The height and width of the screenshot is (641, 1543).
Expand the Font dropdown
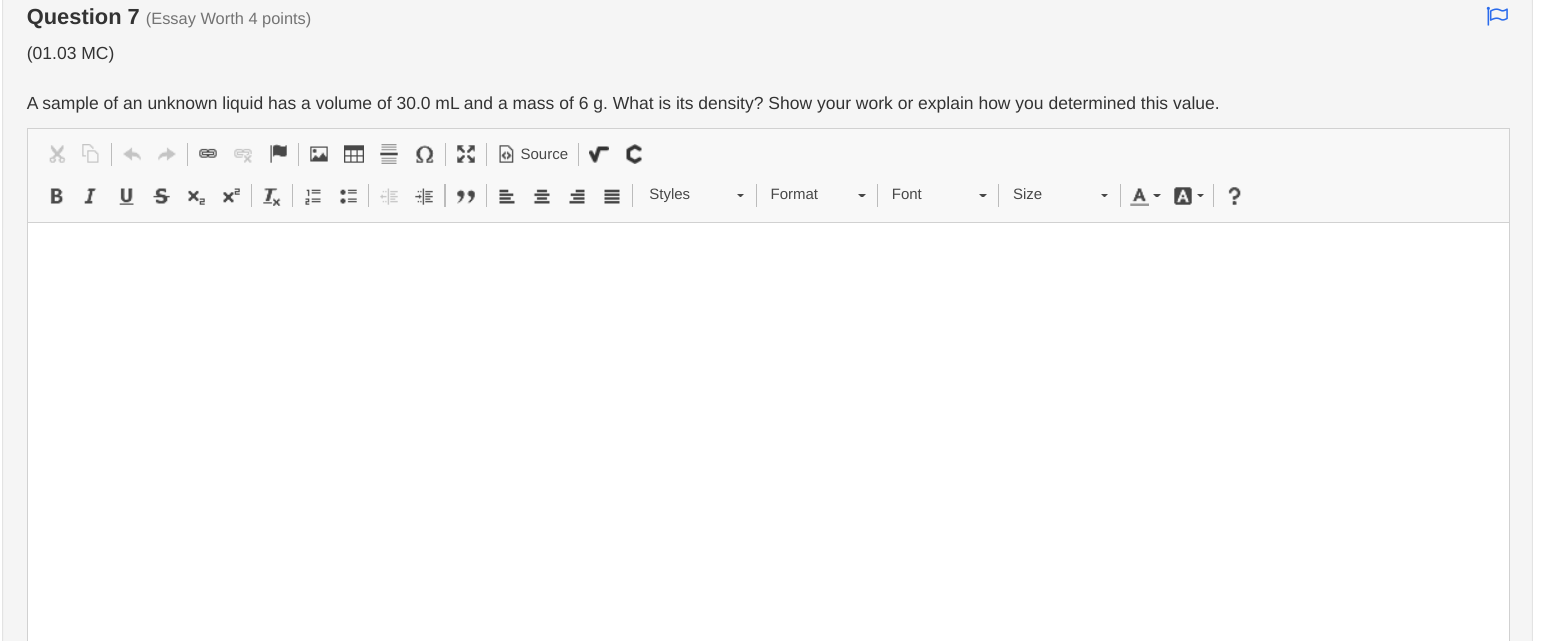[938, 195]
